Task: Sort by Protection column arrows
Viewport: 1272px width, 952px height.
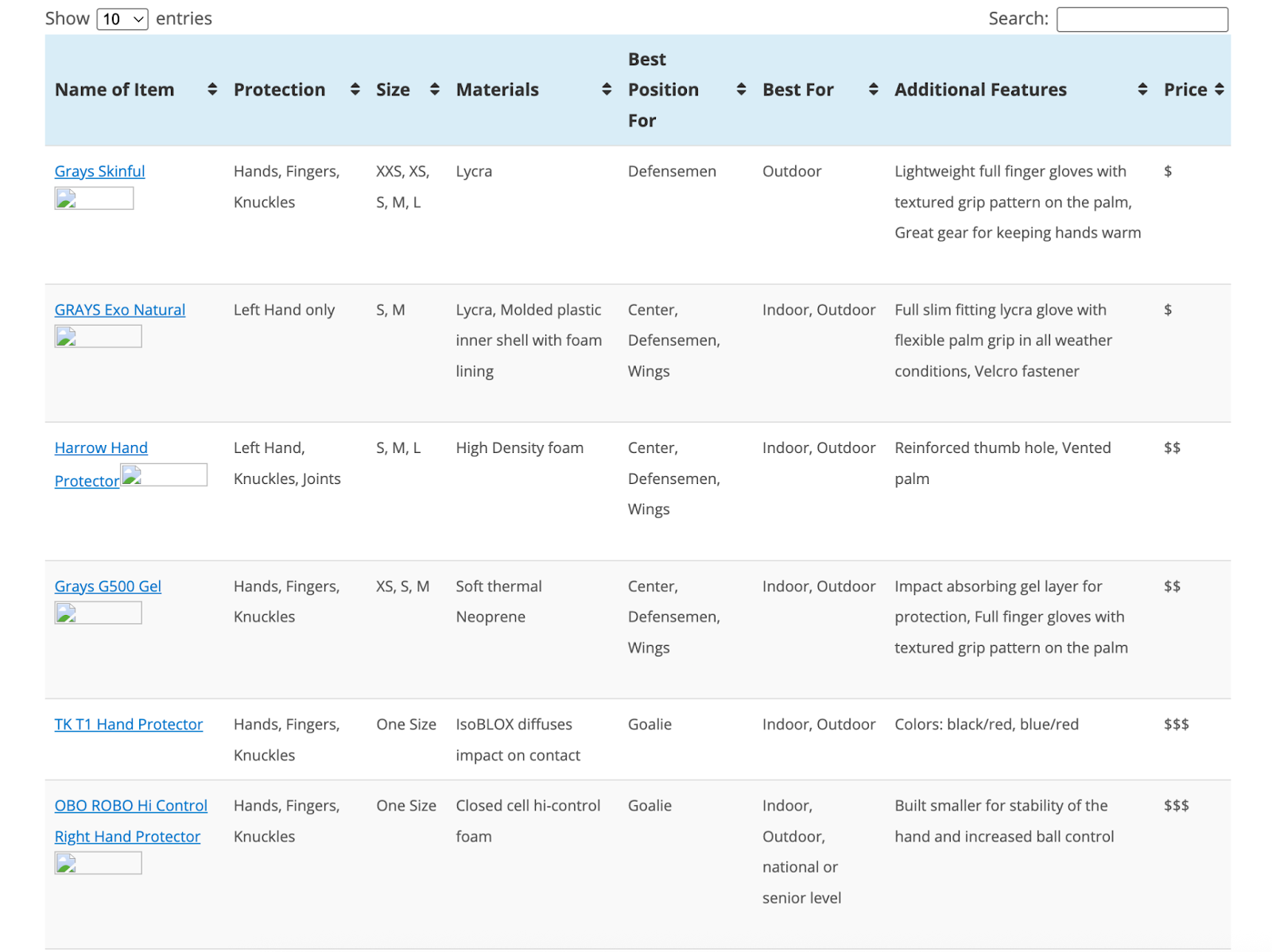Action: [x=355, y=90]
